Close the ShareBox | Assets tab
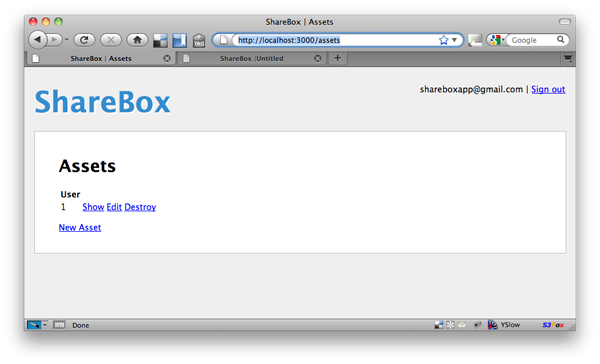 coord(167,59)
